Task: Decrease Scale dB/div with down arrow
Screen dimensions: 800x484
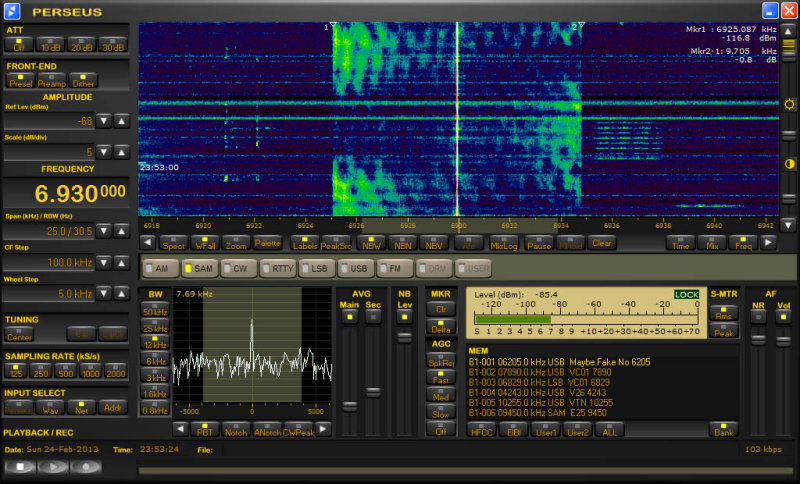Action: (x=104, y=151)
